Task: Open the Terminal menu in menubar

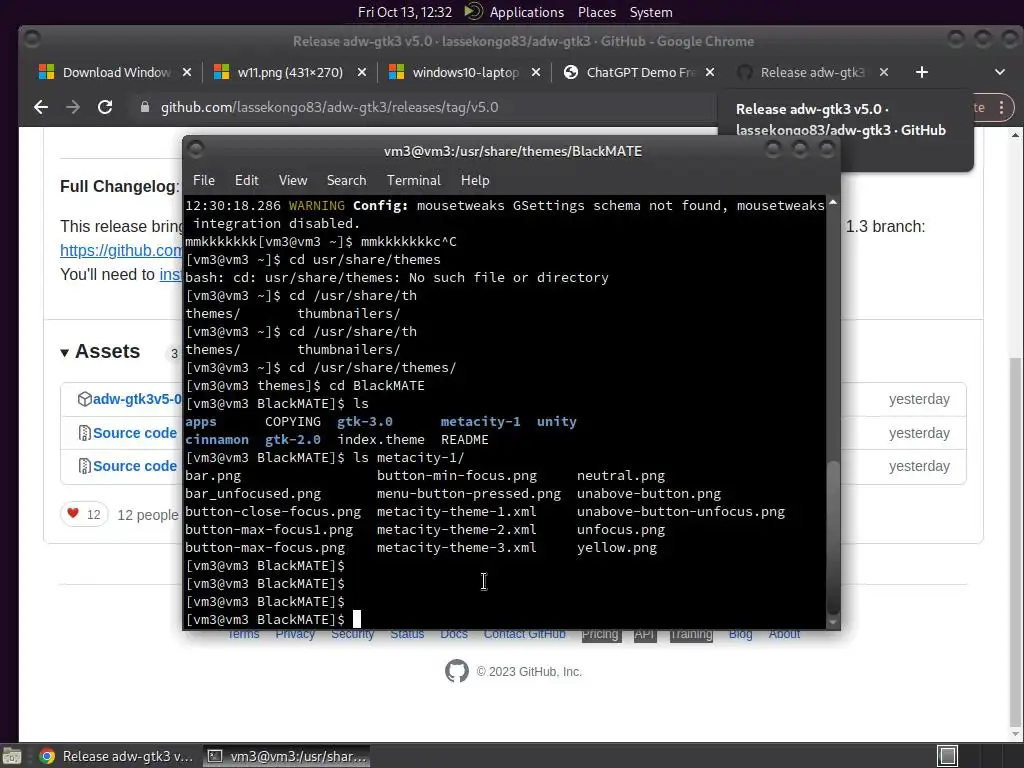Action: (413, 180)
